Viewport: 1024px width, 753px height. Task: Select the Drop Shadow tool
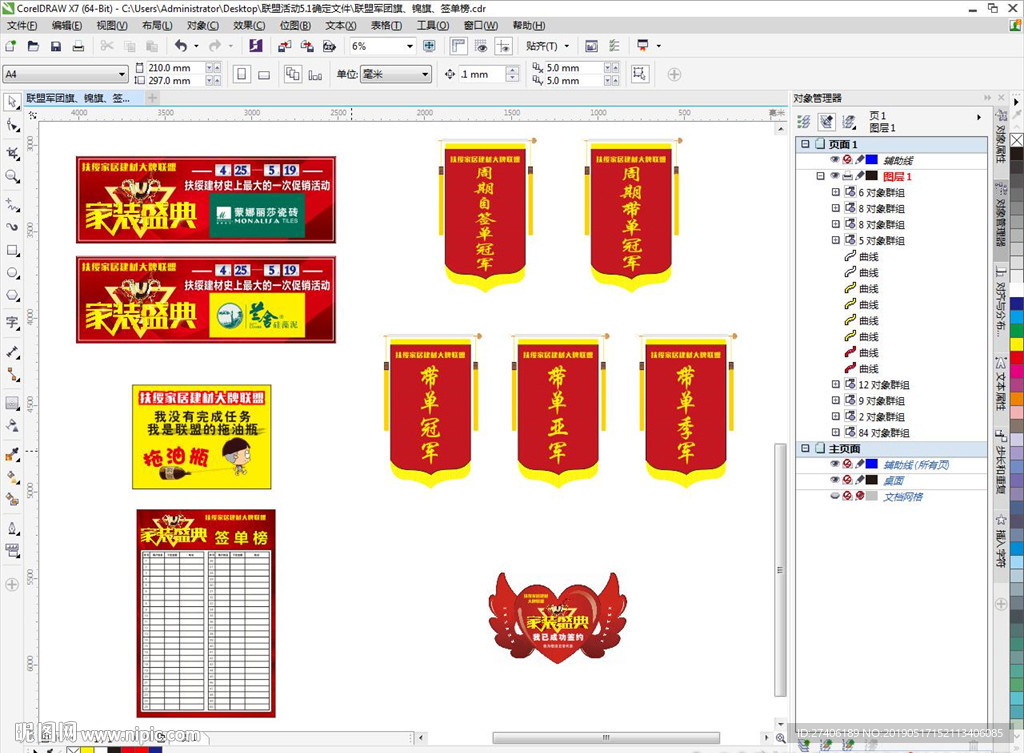[12, 403]
